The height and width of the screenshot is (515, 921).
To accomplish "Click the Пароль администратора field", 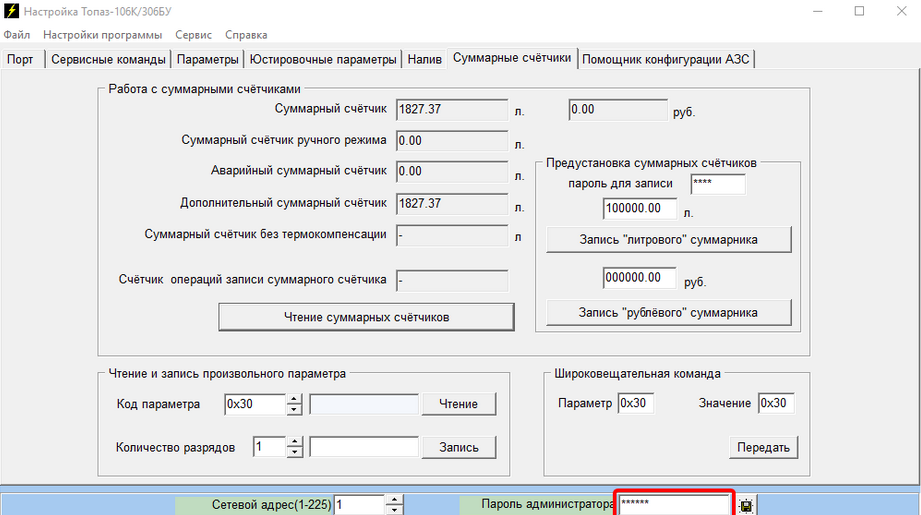I will [674, 504].
